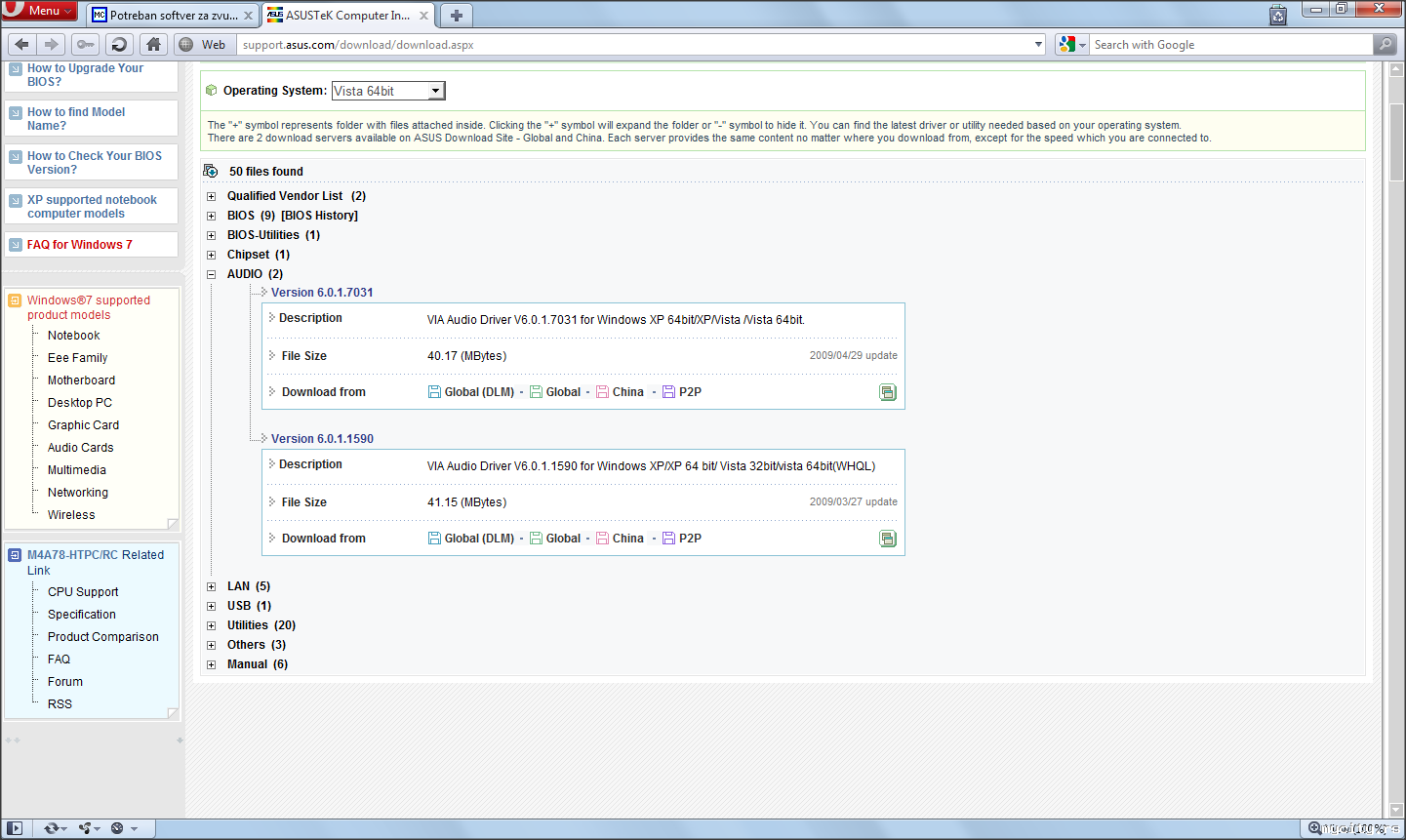
Task: Switch to the ASUSTeK Computer tab
Action: click(348, 16)
